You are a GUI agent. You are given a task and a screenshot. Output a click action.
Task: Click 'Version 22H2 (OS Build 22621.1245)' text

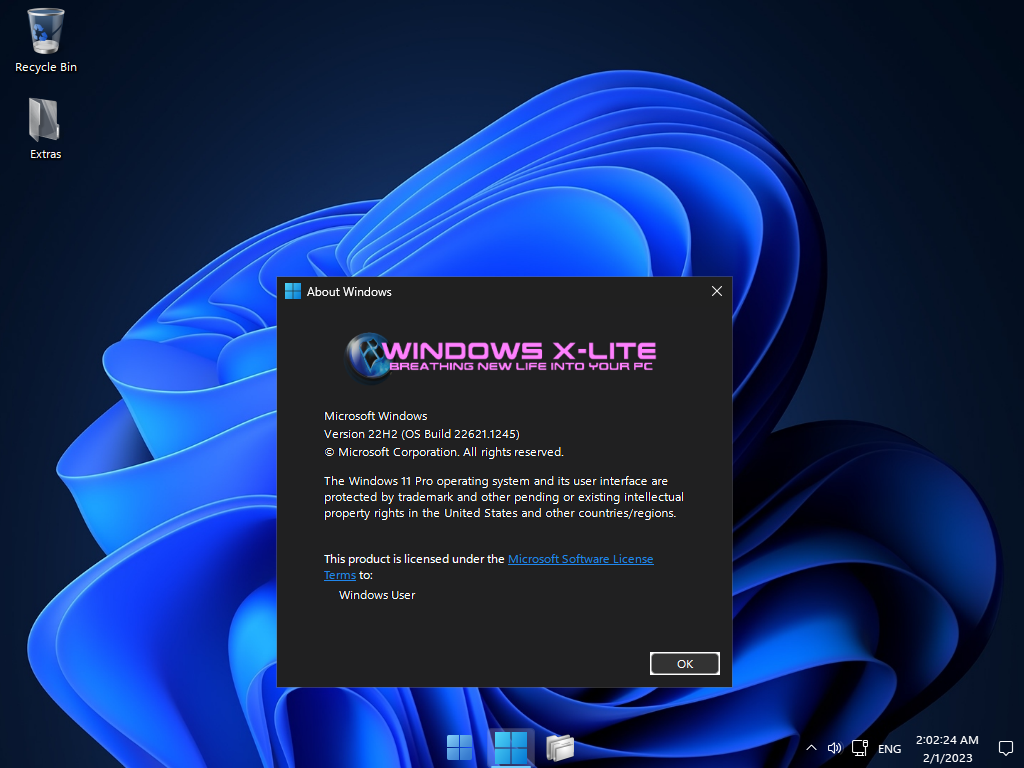pos(422,434)
